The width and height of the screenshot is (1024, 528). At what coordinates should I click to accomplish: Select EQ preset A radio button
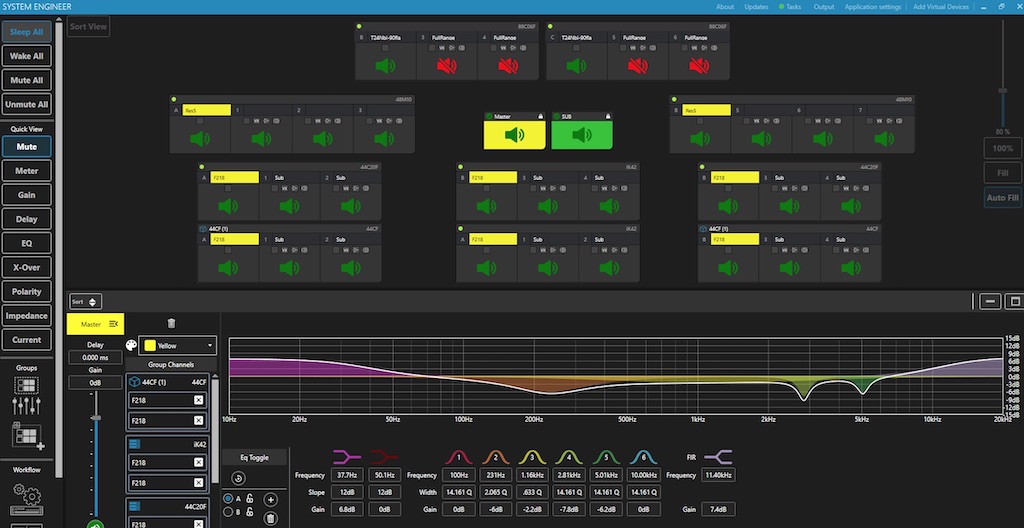pos(229,499)
